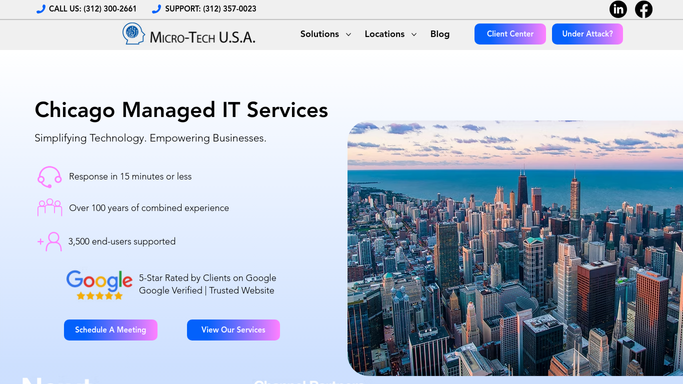Image resolution: width=683 pixels, height=384 pixels.
Task: Open the Facebook social icon
Action: pos(643,9)
